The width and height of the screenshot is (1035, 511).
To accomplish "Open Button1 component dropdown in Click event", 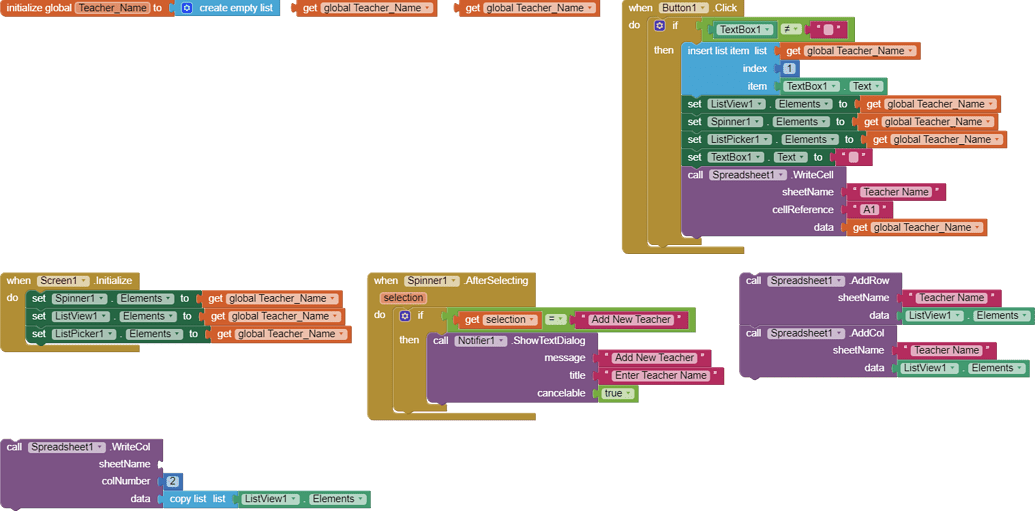I will [x=684, y=9].
